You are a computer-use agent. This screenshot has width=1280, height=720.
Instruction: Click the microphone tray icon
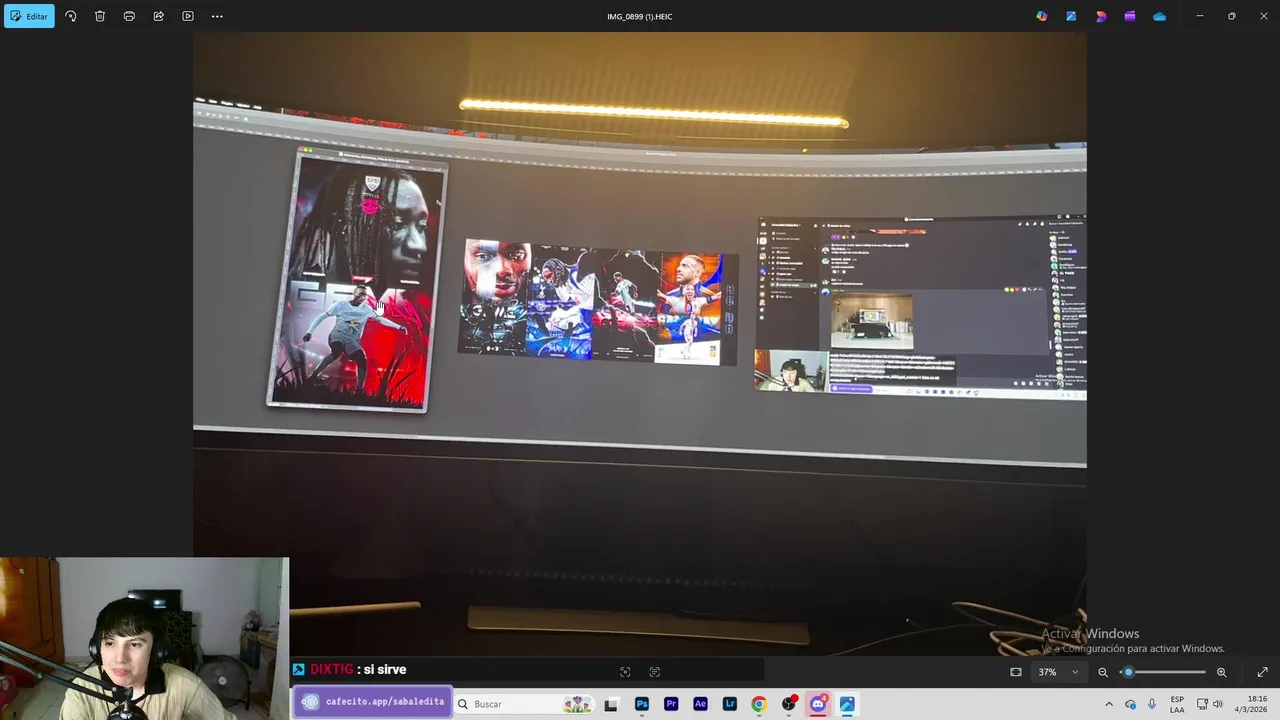pyautogui.click(x=1152, y=704)
